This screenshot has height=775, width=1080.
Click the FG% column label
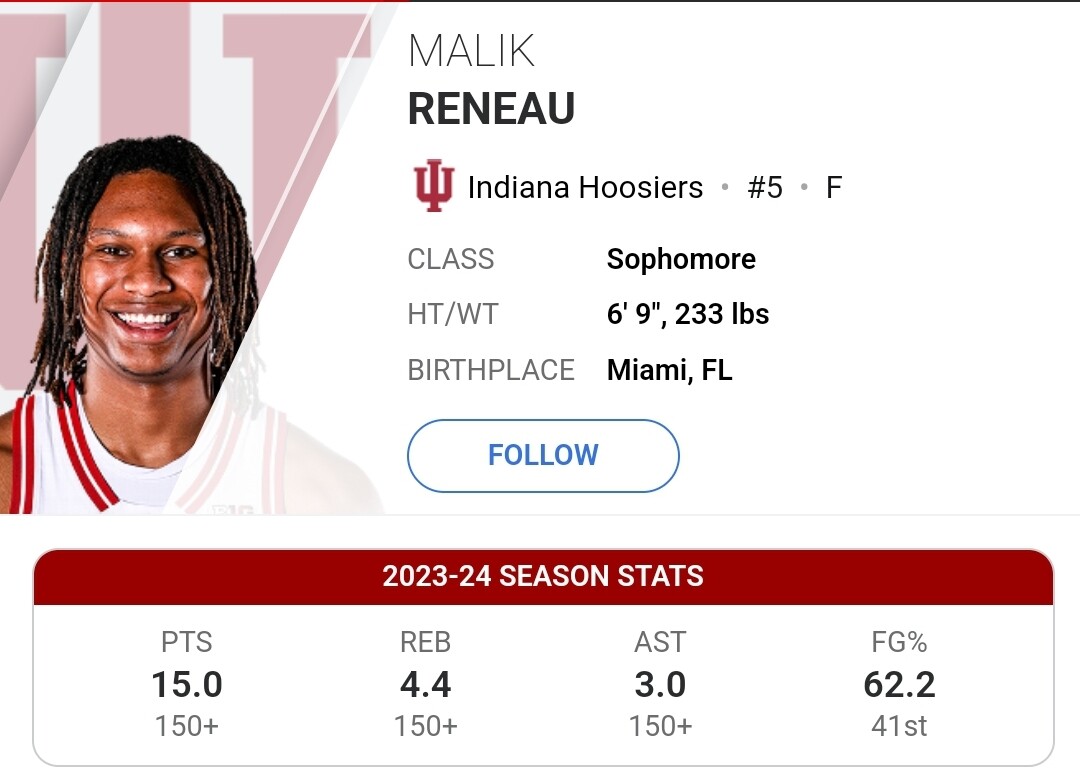coord(899,642)
